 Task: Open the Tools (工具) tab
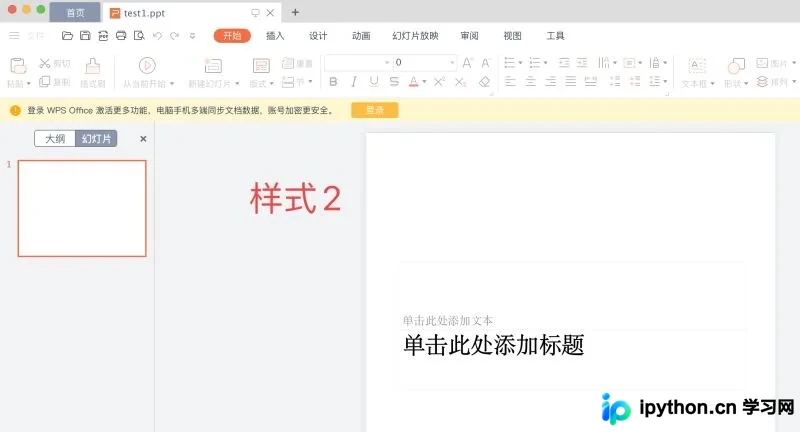pos(555,36)
